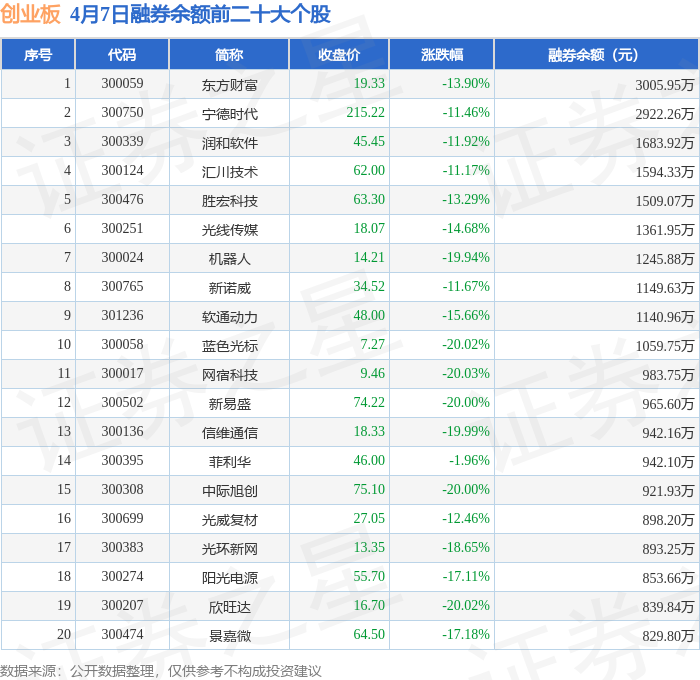Screen dimensions: 700x680
Task: Select stock code 300136
Action: 122,432
